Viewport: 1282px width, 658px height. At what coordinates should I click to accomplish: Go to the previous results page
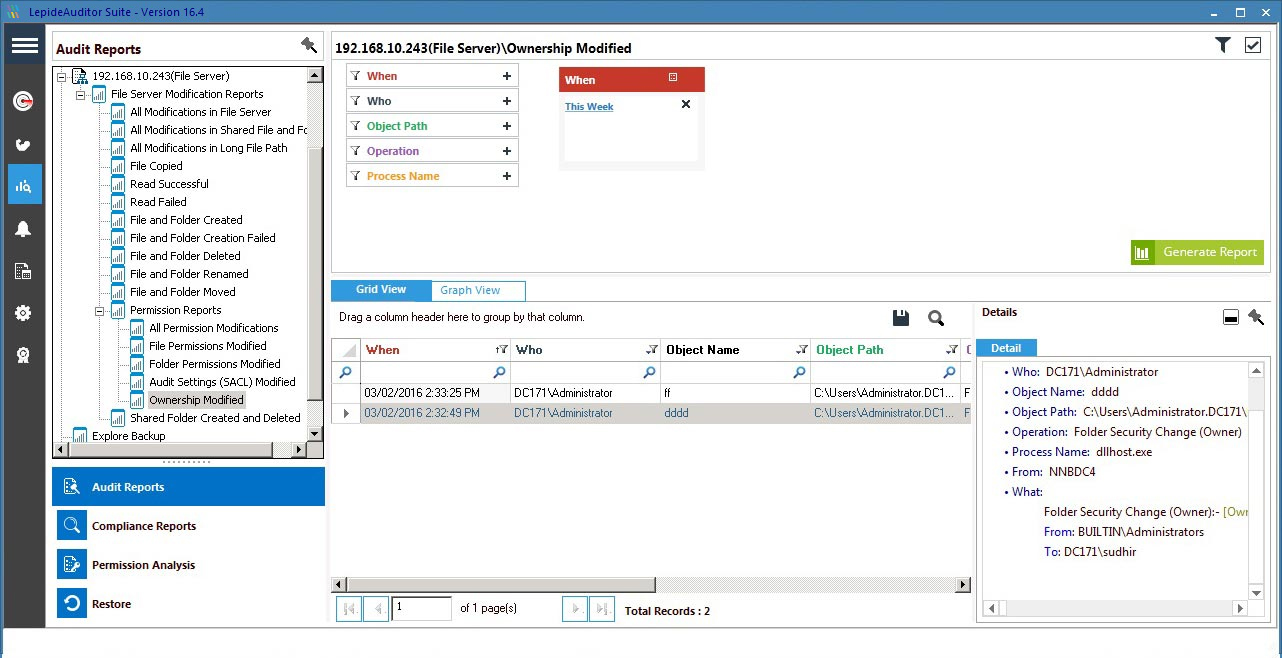coord(376,608)
